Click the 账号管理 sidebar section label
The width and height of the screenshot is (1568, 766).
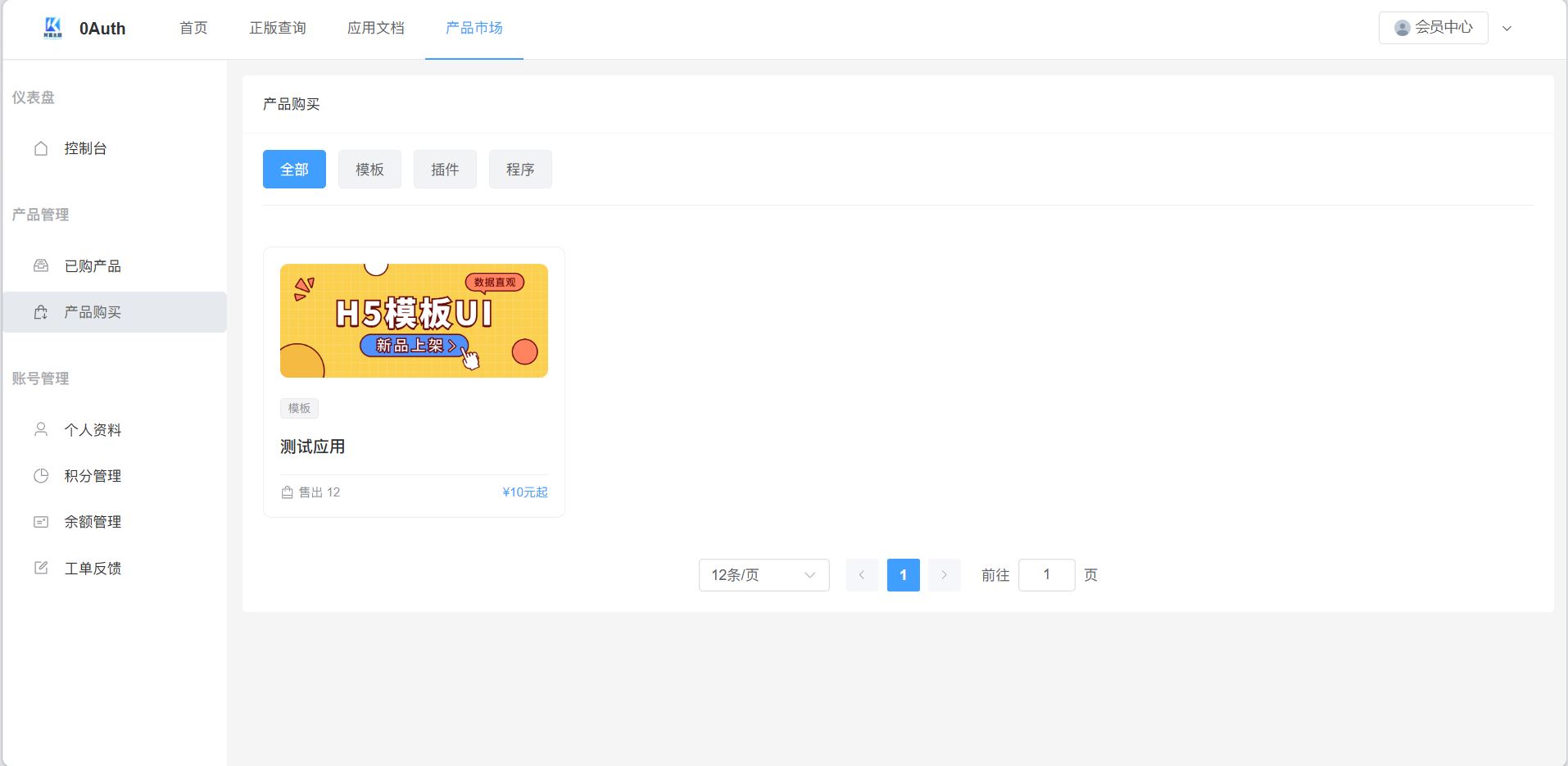40,378
